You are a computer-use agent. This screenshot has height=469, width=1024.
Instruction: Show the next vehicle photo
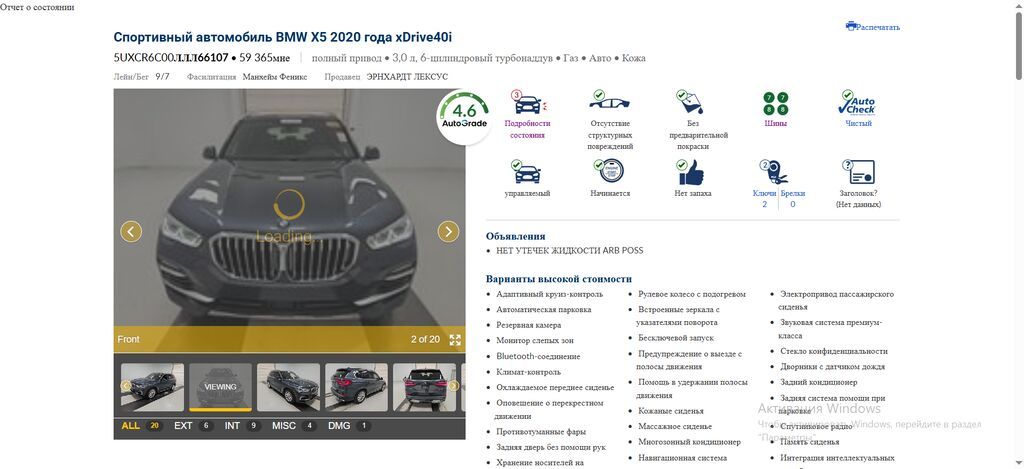(x=448, y=231)
